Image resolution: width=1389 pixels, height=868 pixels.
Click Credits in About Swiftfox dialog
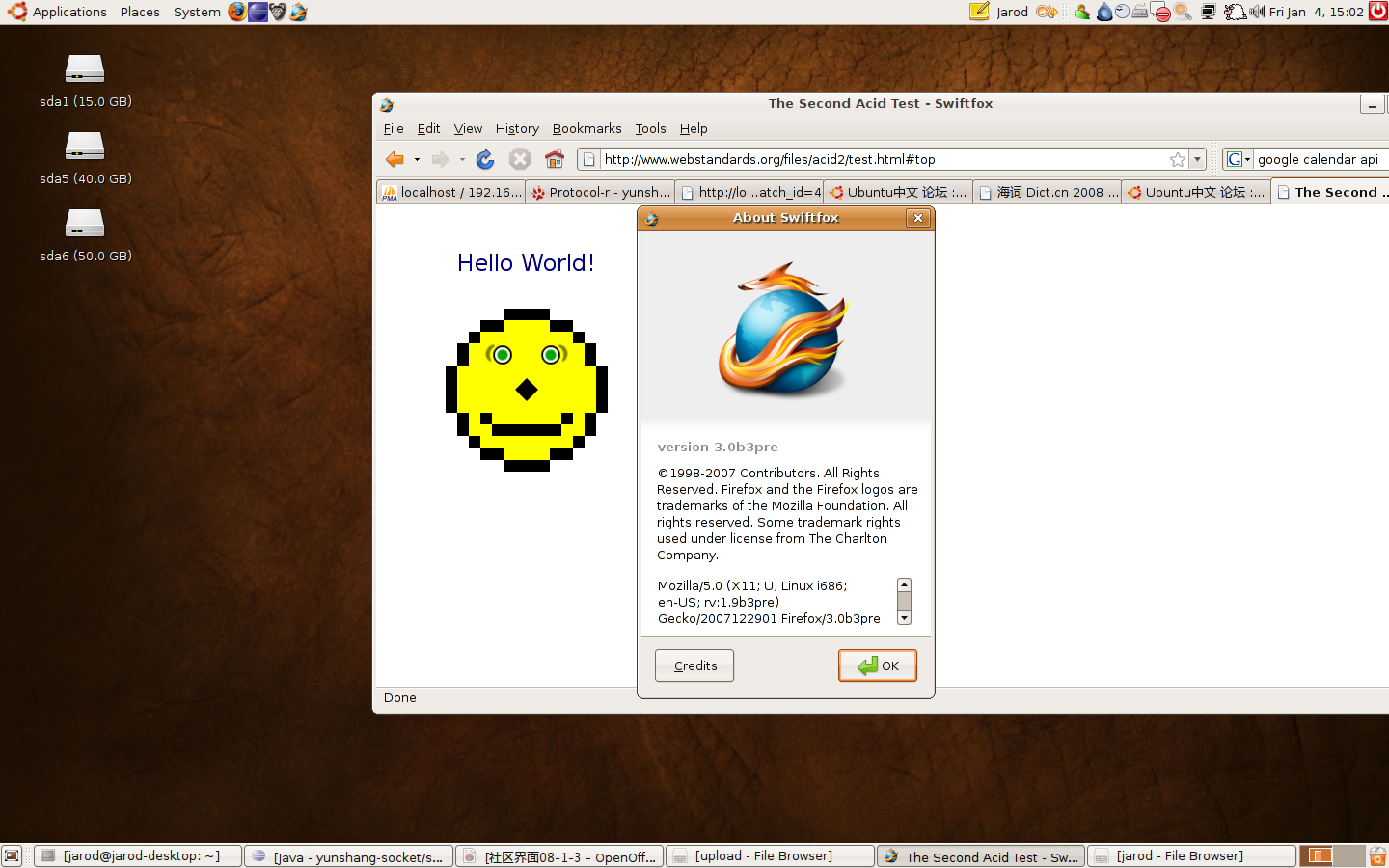(694, 665)
